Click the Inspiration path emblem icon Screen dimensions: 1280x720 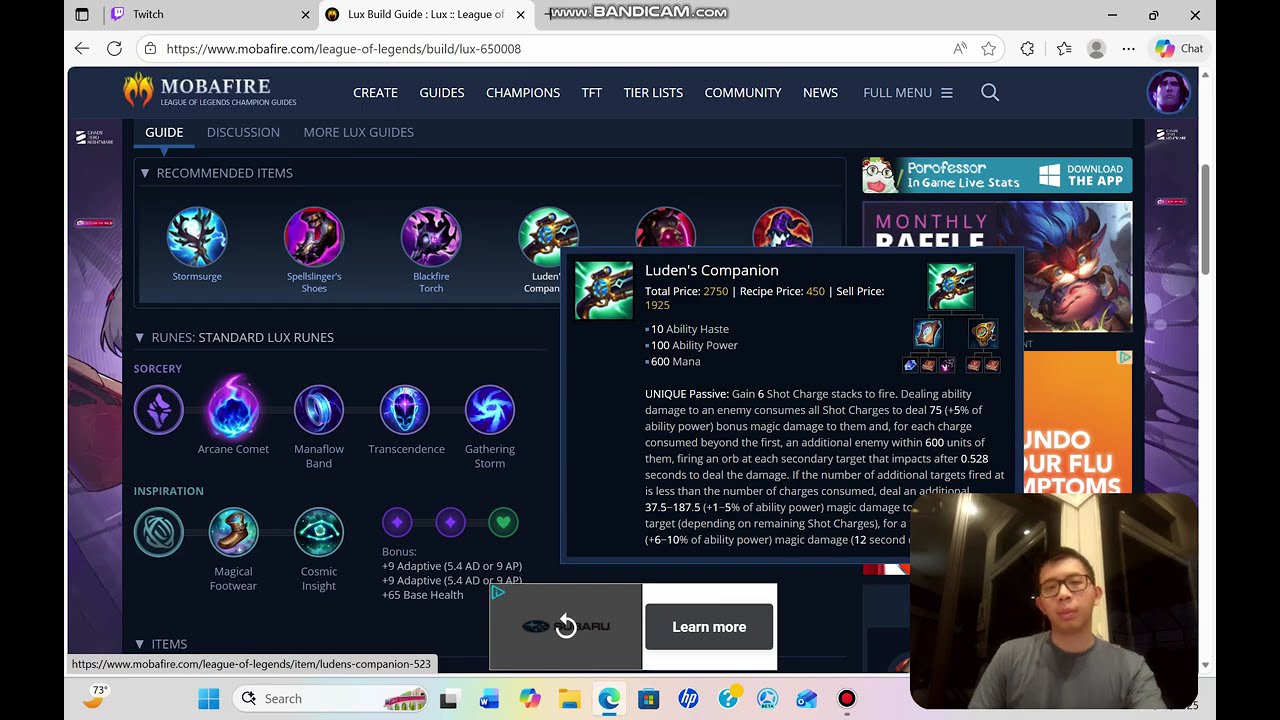(159, 532)
